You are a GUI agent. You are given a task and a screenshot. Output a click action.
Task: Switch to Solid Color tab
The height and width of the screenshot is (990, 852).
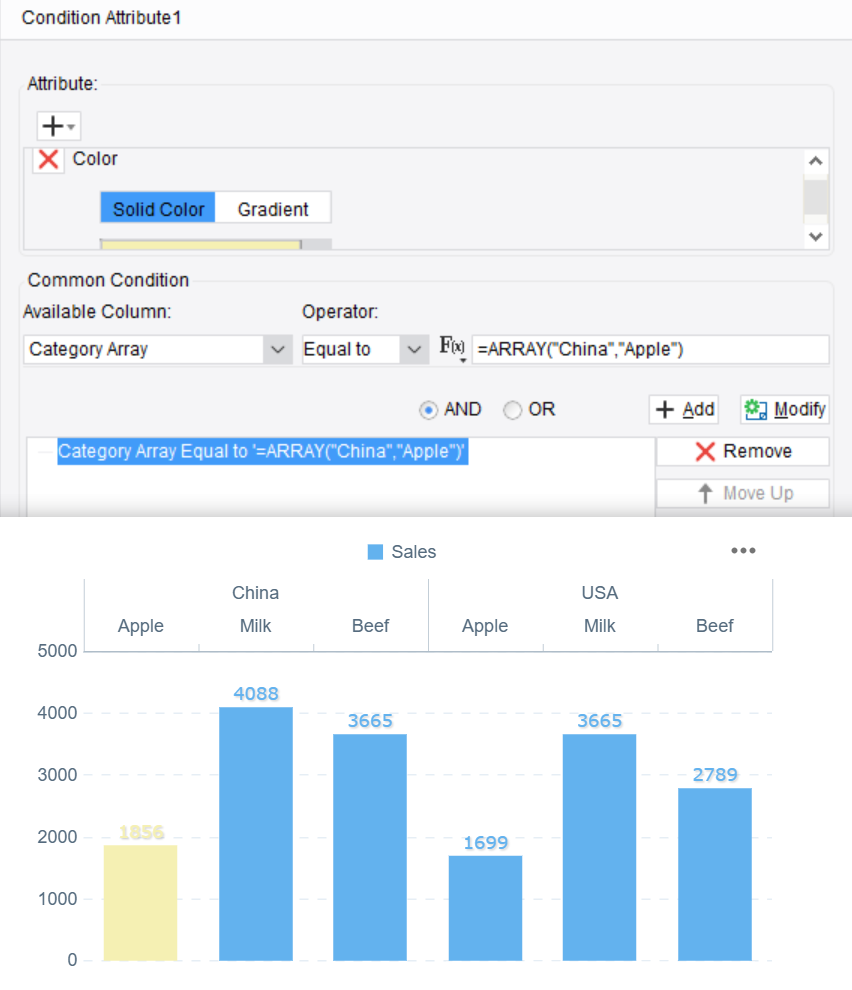coord(158,208)
